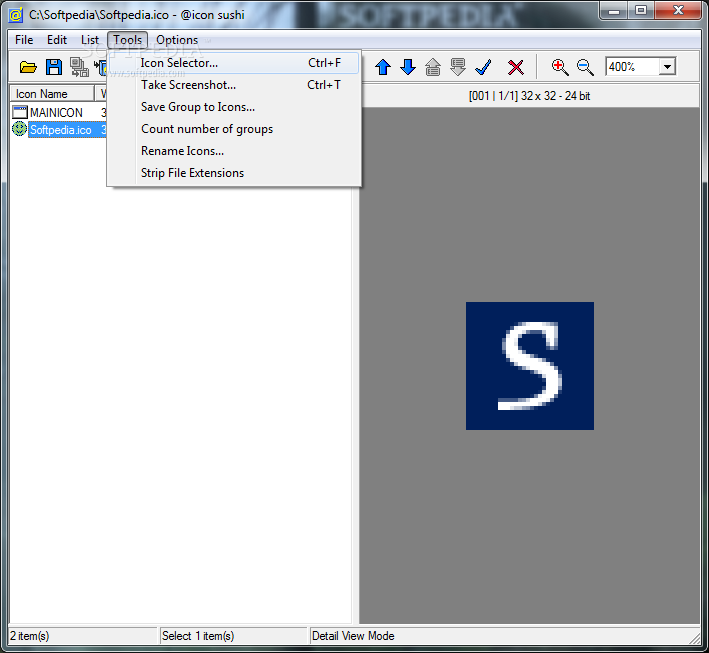Close the open Tools menu
This screenshot has height=653, width=709.
pos(128,40)
